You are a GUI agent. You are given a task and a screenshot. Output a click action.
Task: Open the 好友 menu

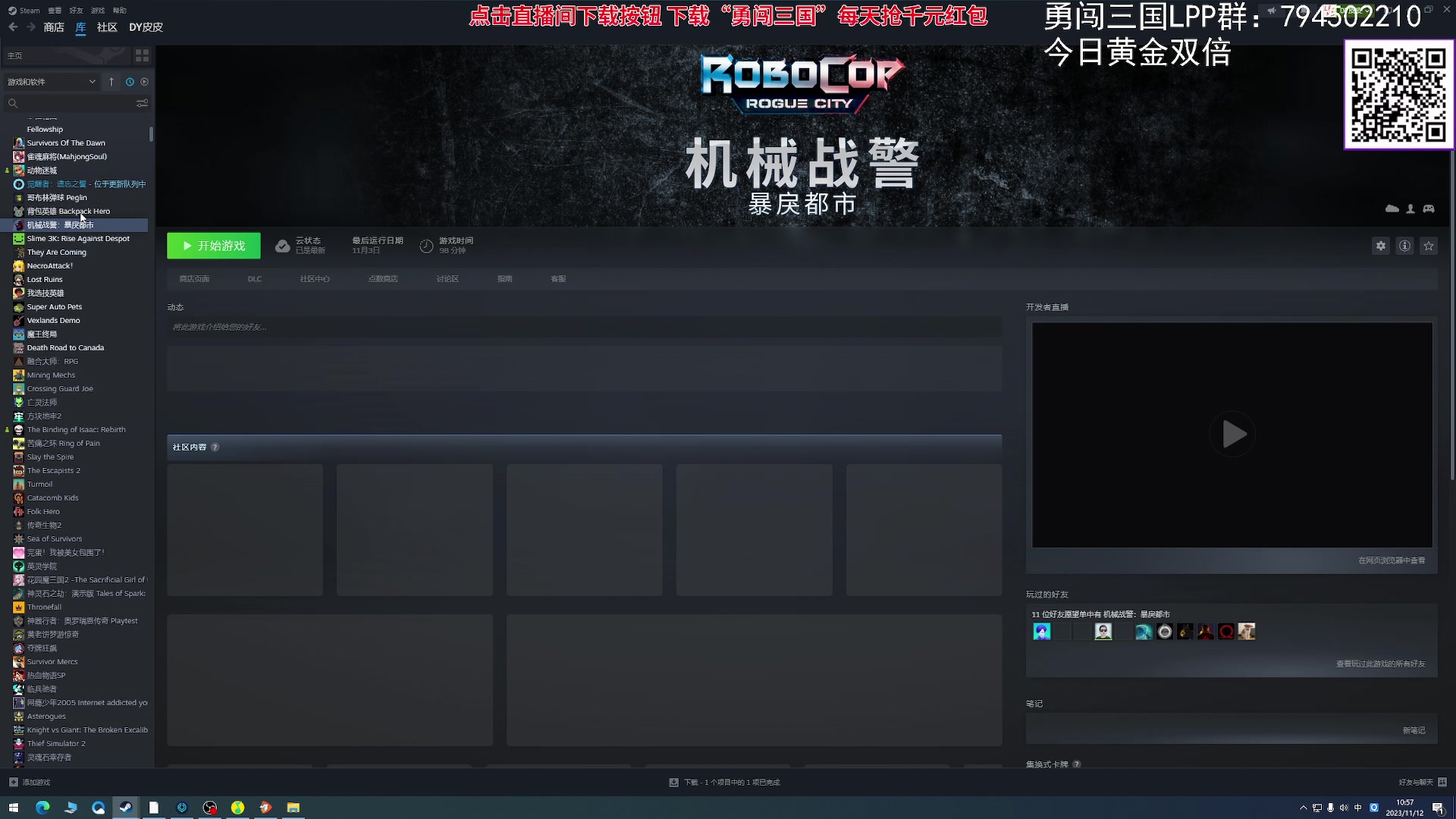pos(76,11)
